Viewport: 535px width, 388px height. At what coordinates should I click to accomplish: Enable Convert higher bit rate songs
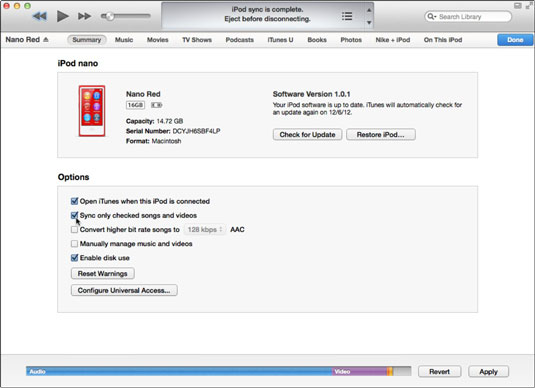[x=74, y=230]
